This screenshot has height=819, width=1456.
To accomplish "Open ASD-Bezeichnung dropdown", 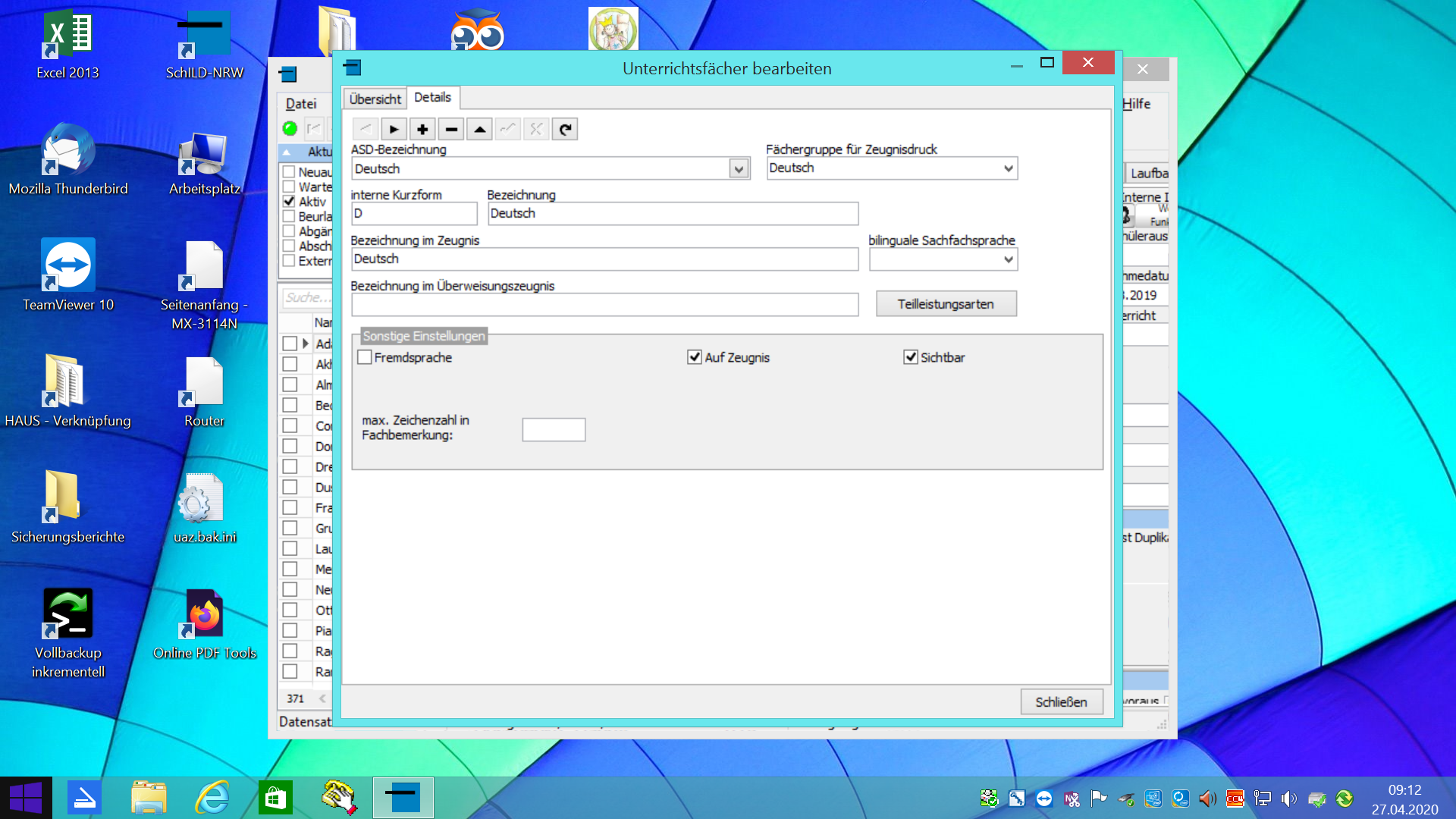I will click(739, 169).
